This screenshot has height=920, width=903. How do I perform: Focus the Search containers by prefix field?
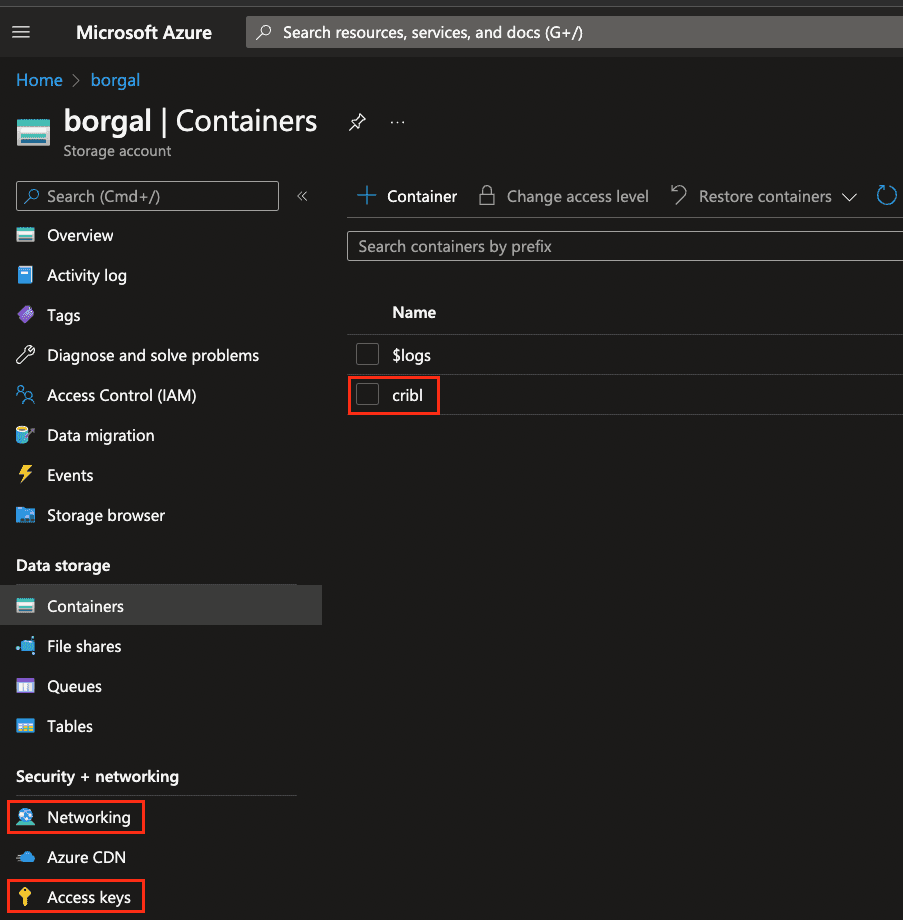point(620,246)
